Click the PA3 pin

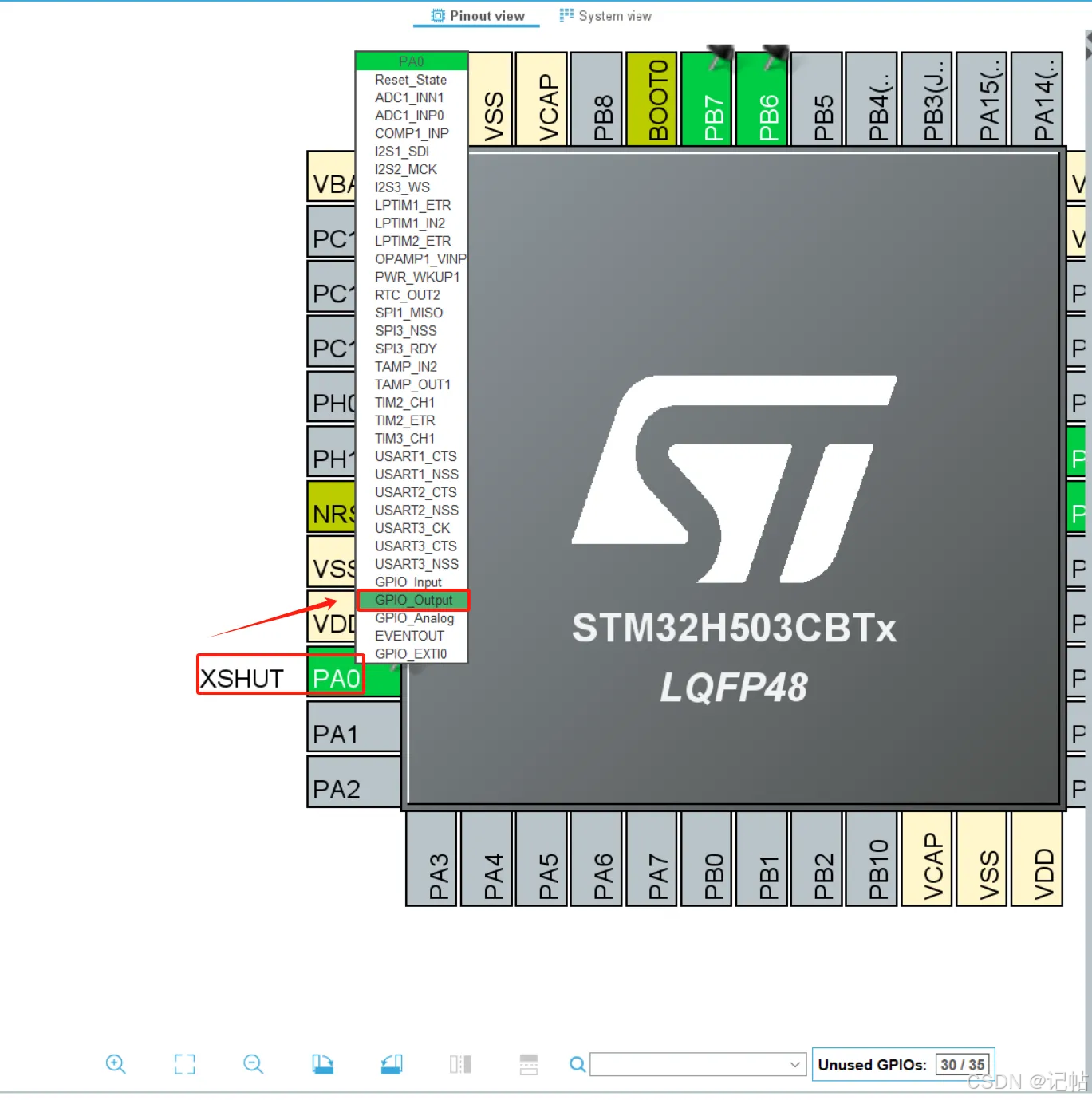tap(432, 859)
